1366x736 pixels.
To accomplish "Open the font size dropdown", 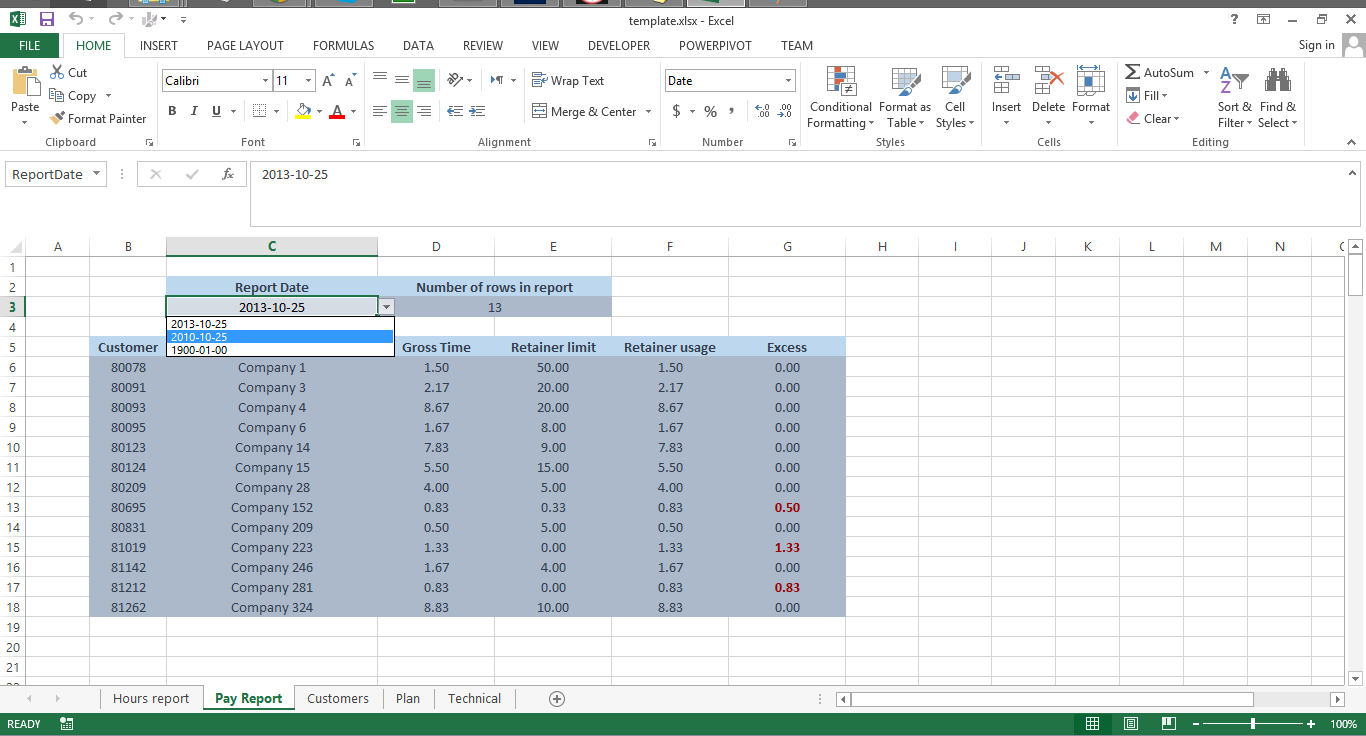I will pos(310,81).
